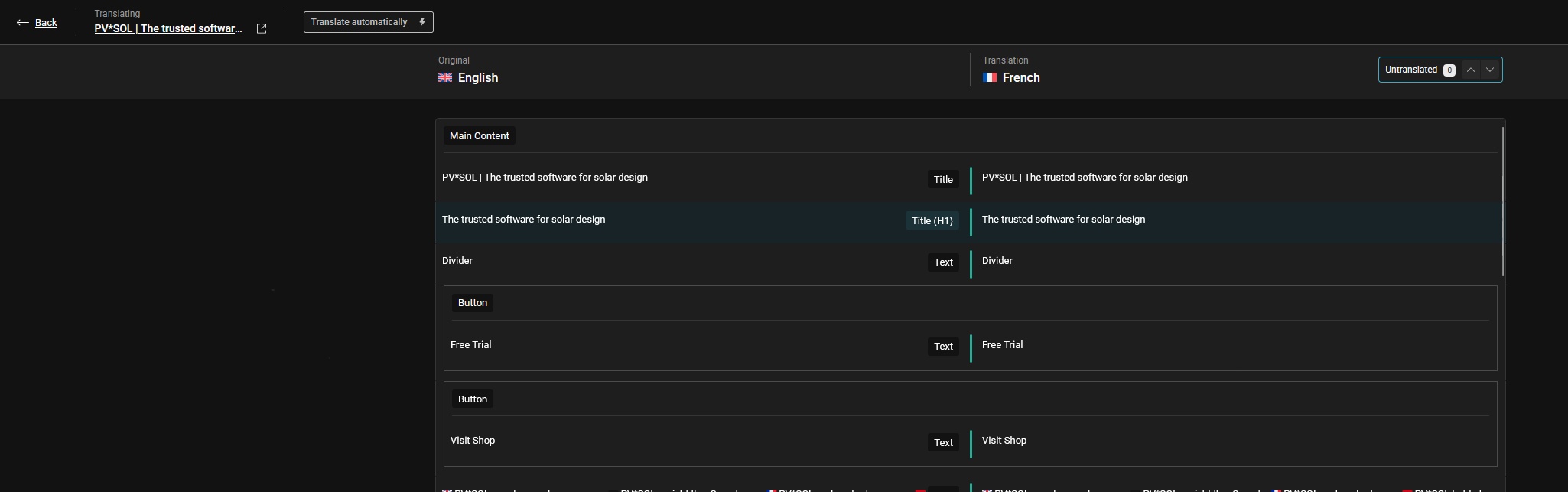Edit French translation of Visit Shop

1004,441
